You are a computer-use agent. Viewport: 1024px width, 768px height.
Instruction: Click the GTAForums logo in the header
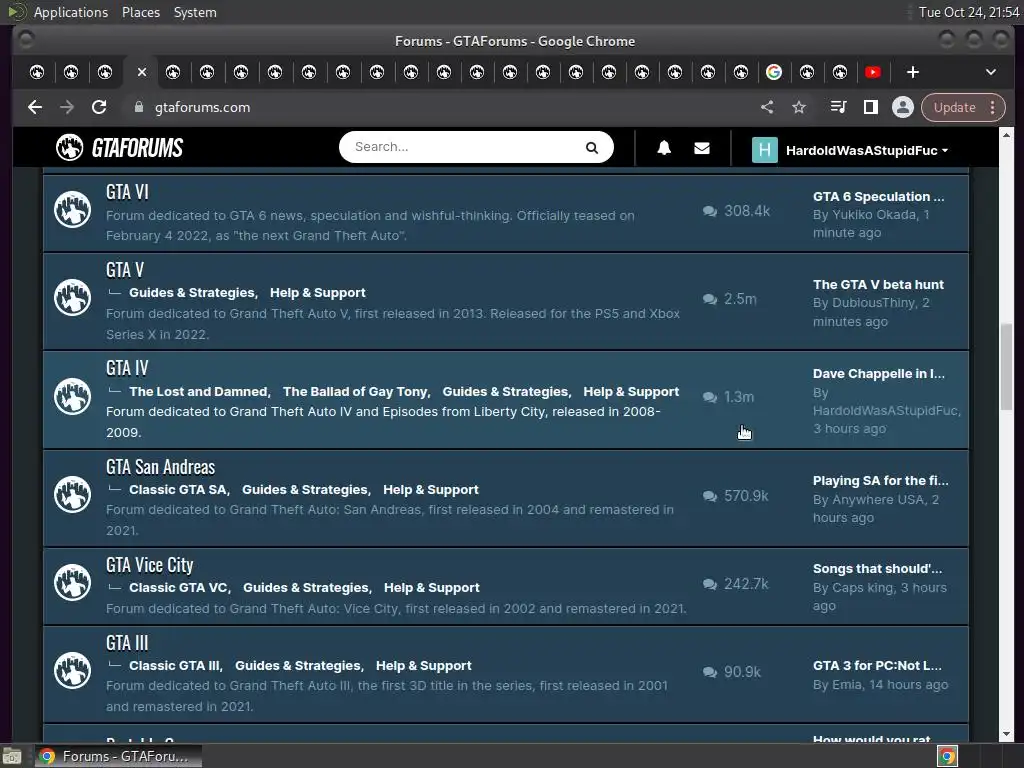click(x=120, y=148)
